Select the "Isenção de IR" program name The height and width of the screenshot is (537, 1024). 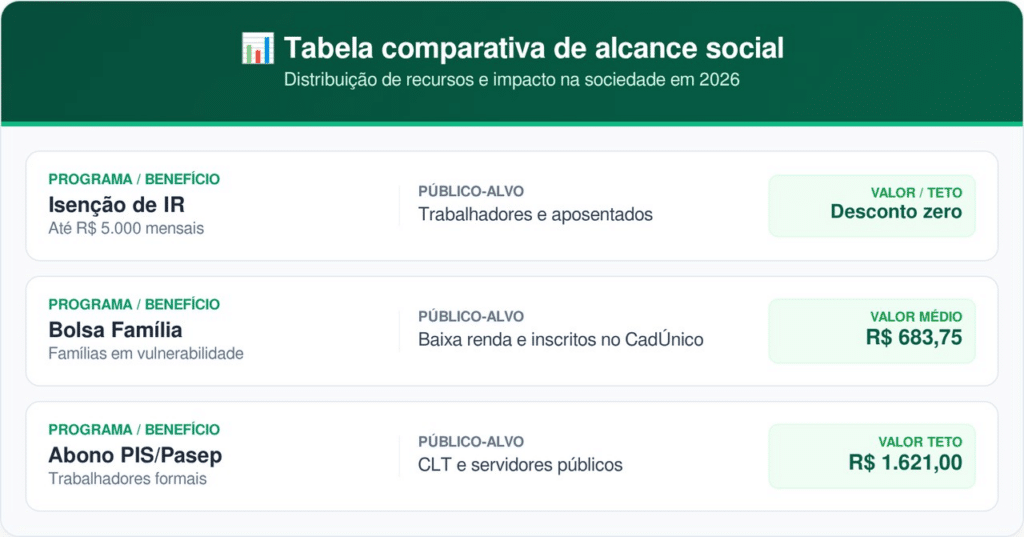tap(116, 205)
